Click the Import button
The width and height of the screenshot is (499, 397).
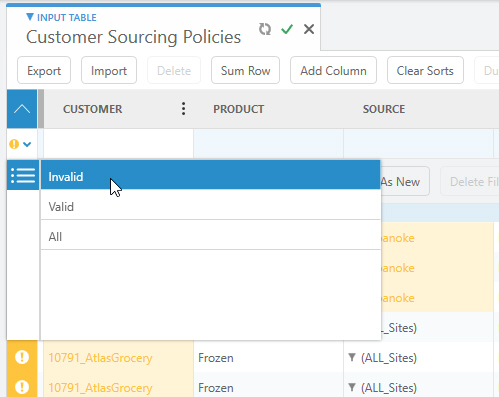(109, 70)
